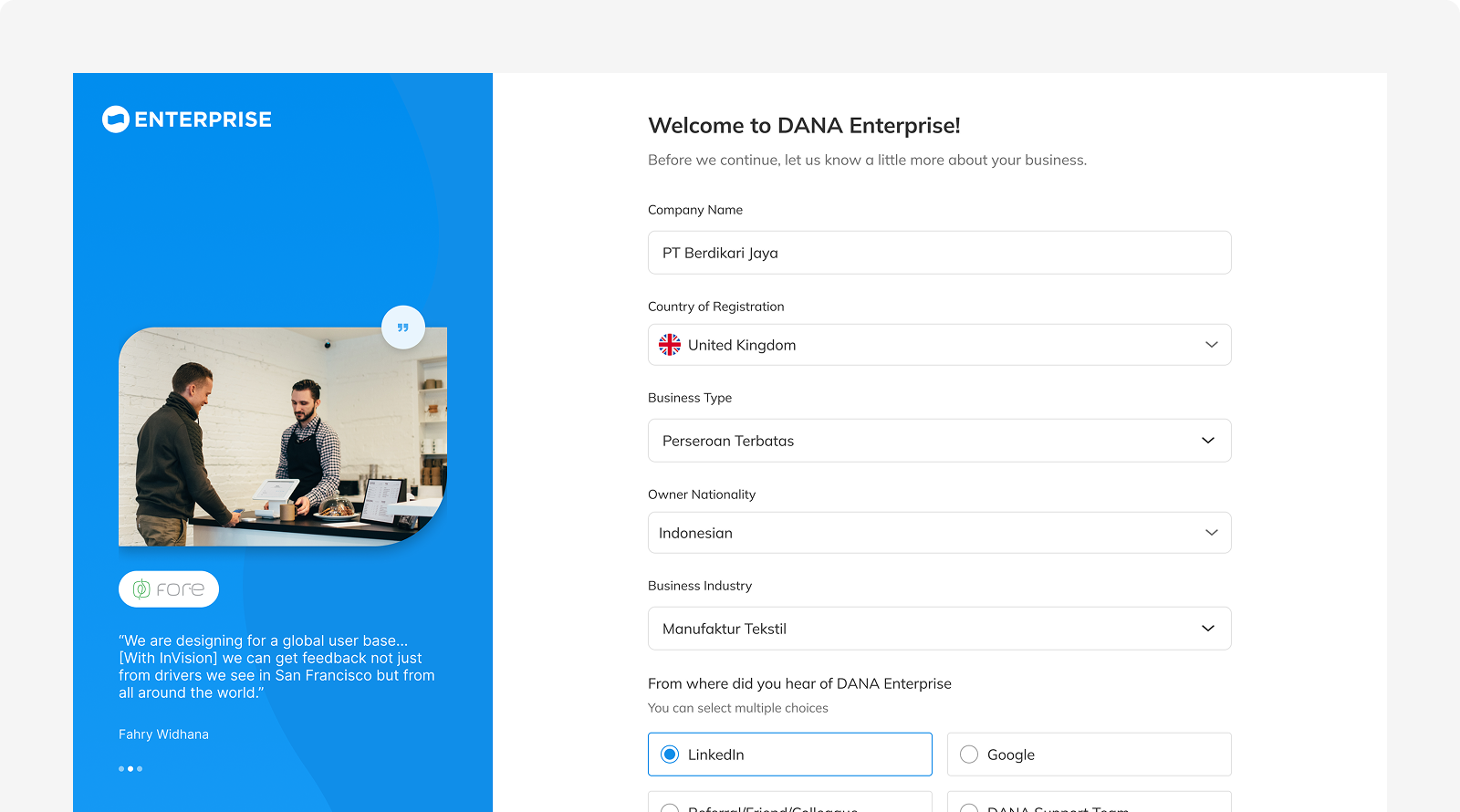Screen dimensions: 1460x812
Task: Click the chevron arrow in Business Industry field
Action: pyautogui.click(x=1207, y=629)
